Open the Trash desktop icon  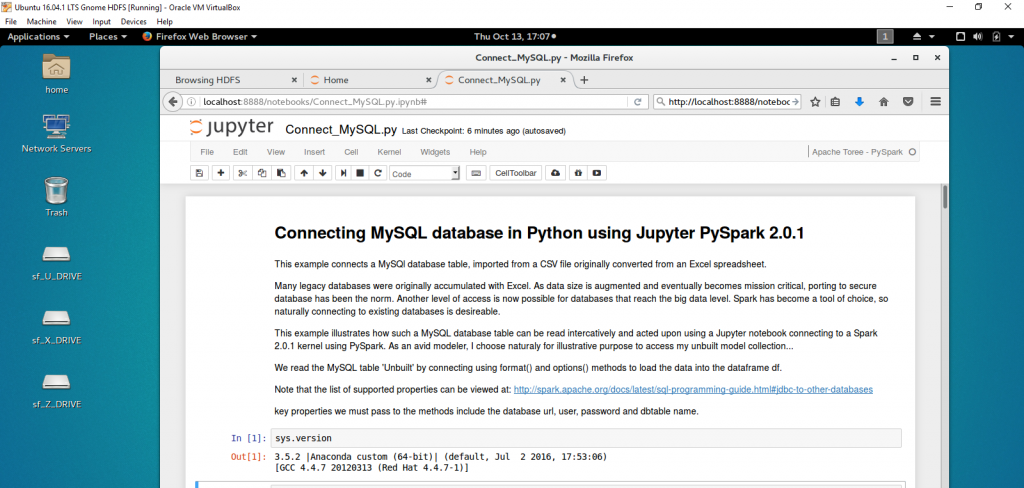57,197
